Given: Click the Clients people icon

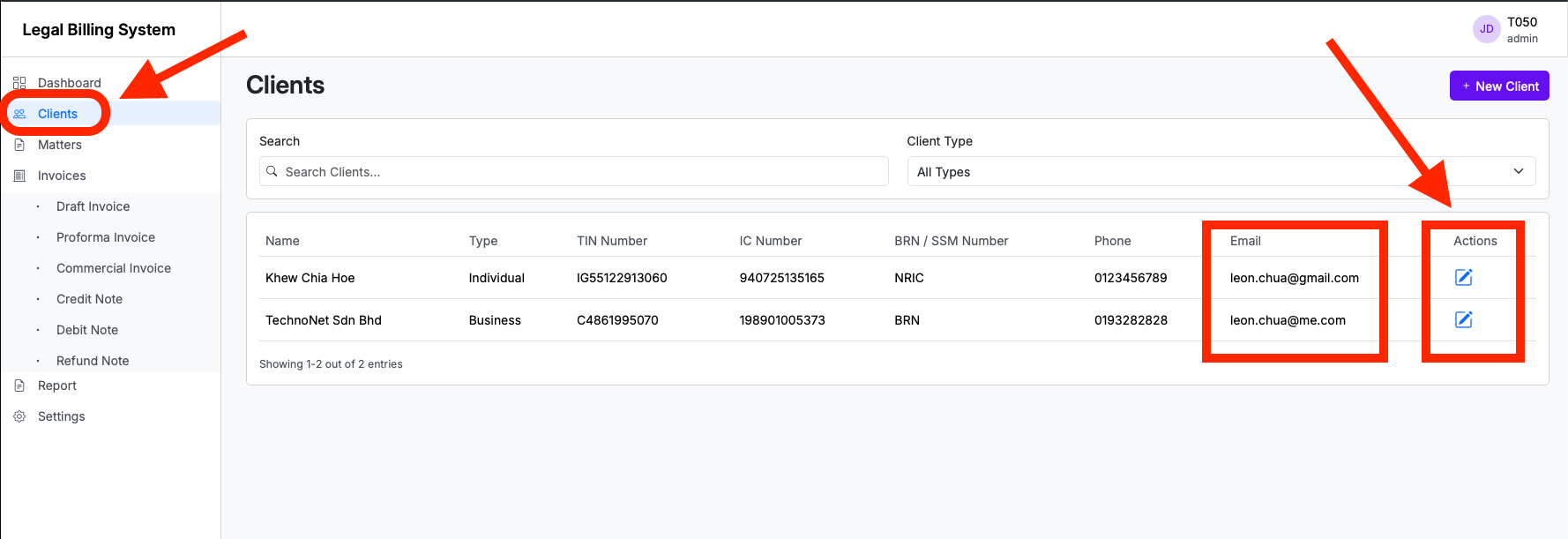Looking at the screenshot, I should [x=19, y=114].
